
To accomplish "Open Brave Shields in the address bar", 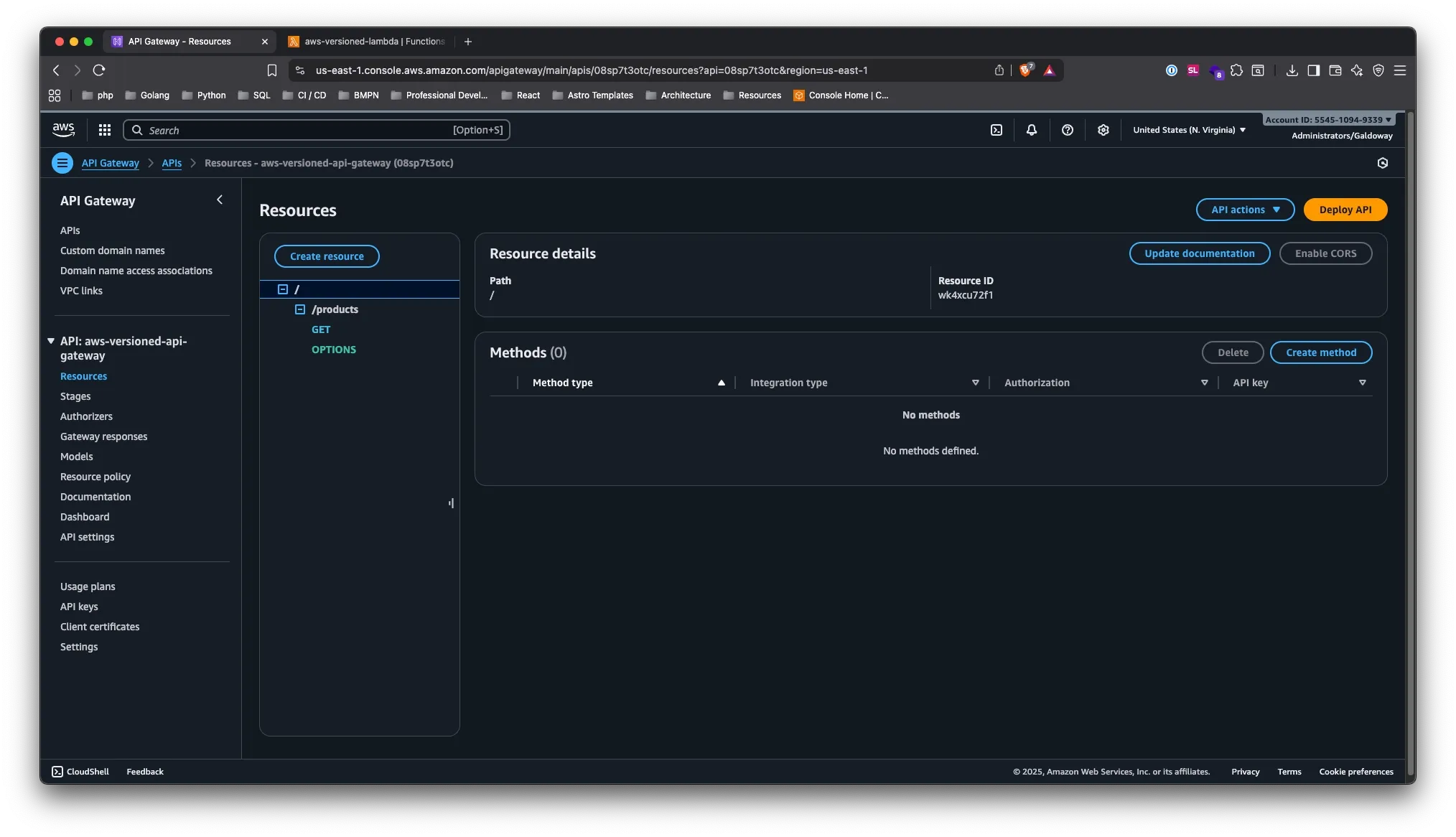I will (1025, 70).
